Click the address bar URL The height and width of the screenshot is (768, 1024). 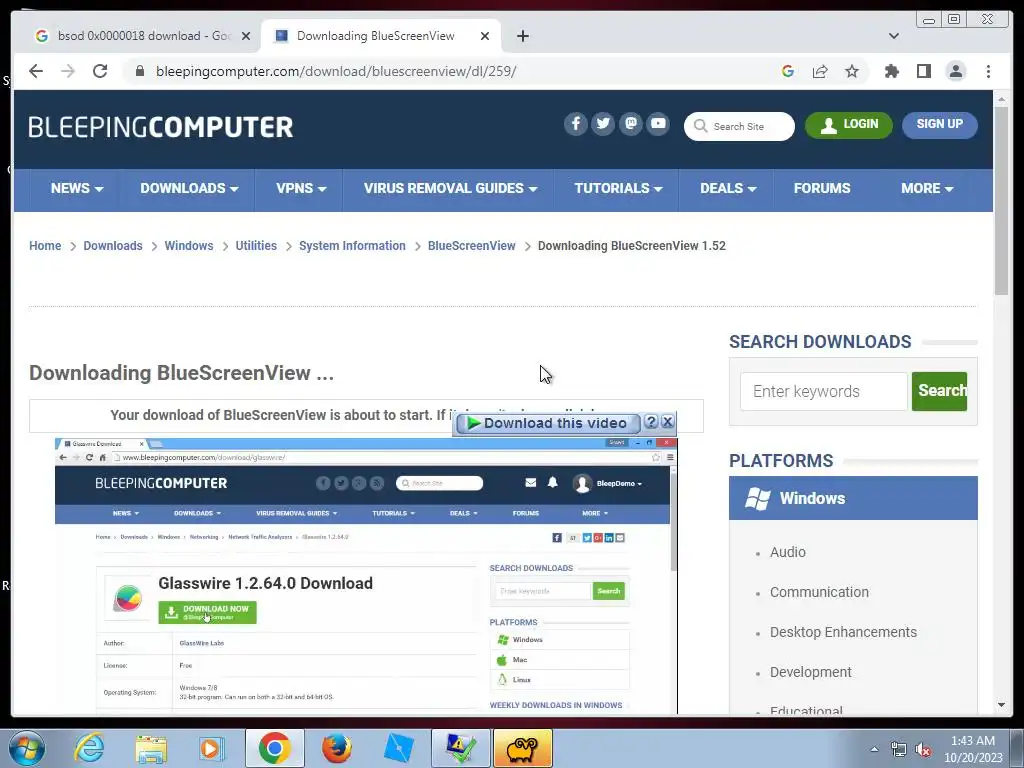[336, 71]
